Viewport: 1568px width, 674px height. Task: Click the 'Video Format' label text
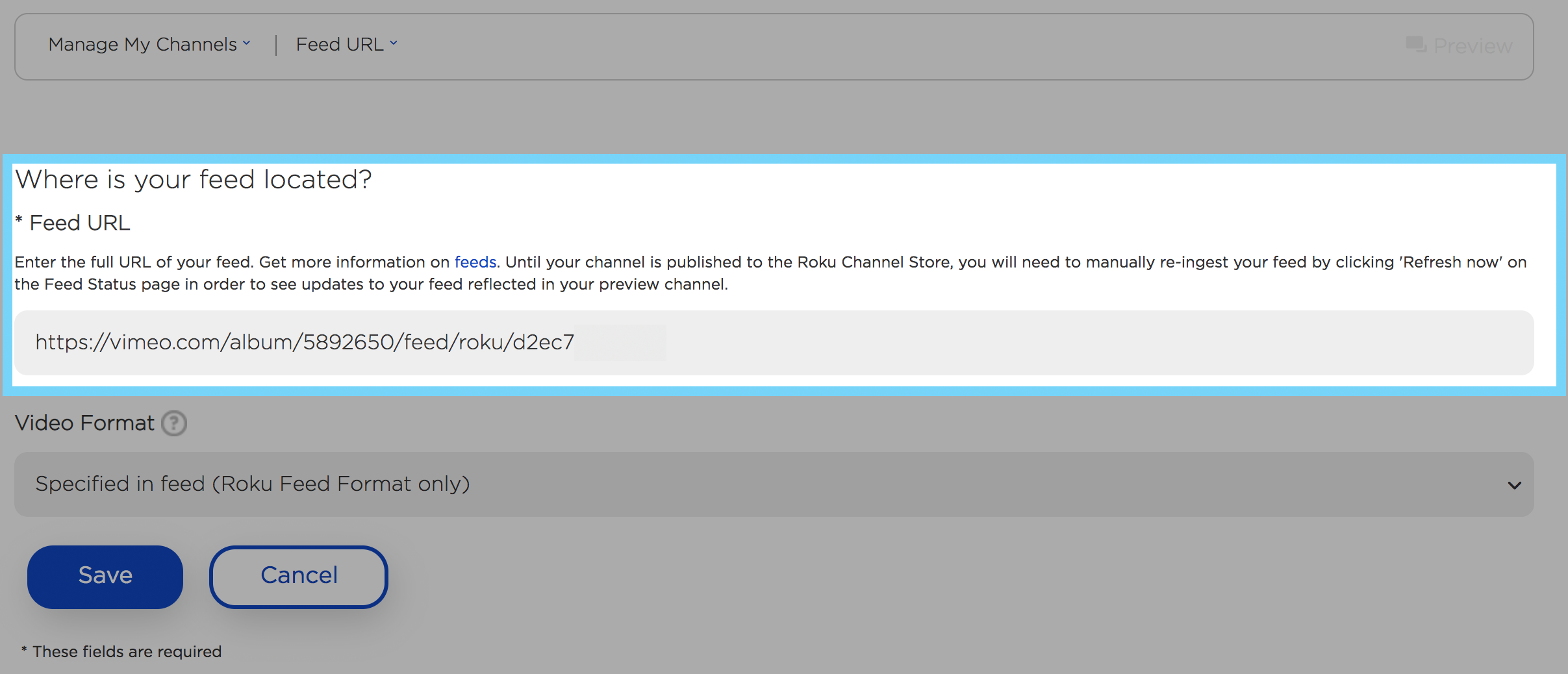84,423
